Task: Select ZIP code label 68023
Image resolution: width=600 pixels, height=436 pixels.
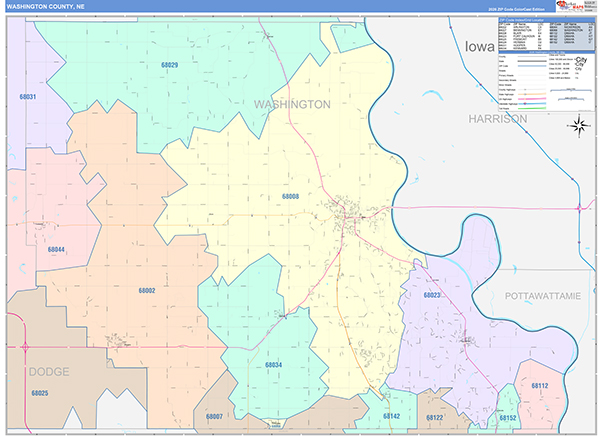Action: pos(432,295)
